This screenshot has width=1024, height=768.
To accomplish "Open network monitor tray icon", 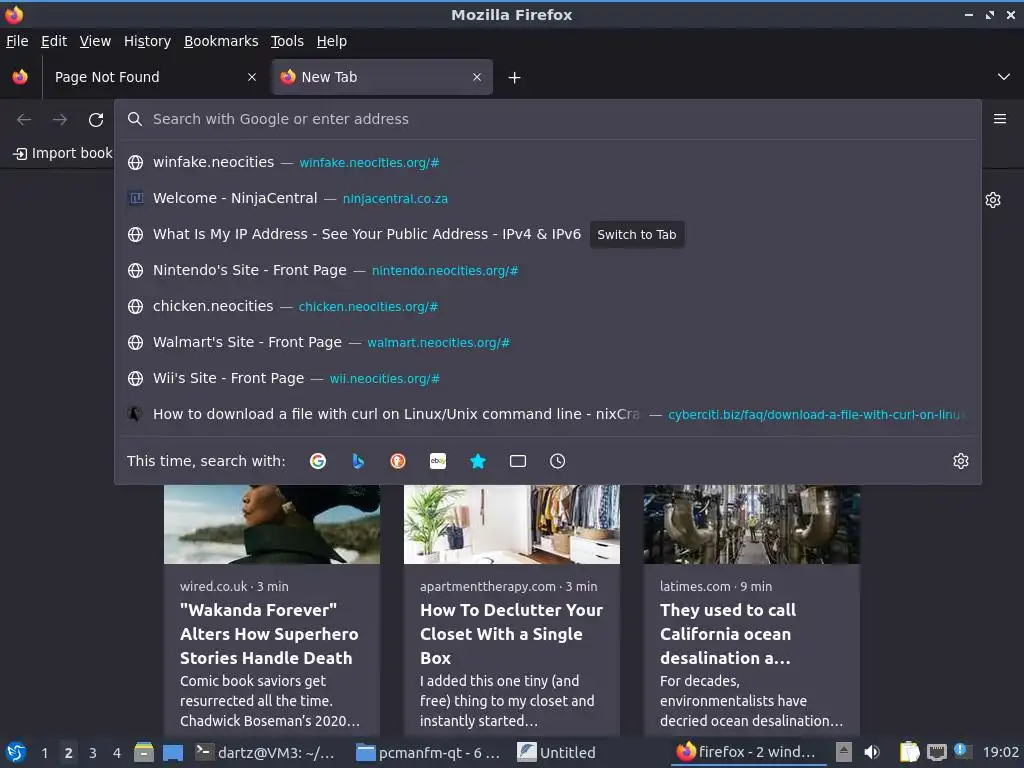I will point(936,752).
